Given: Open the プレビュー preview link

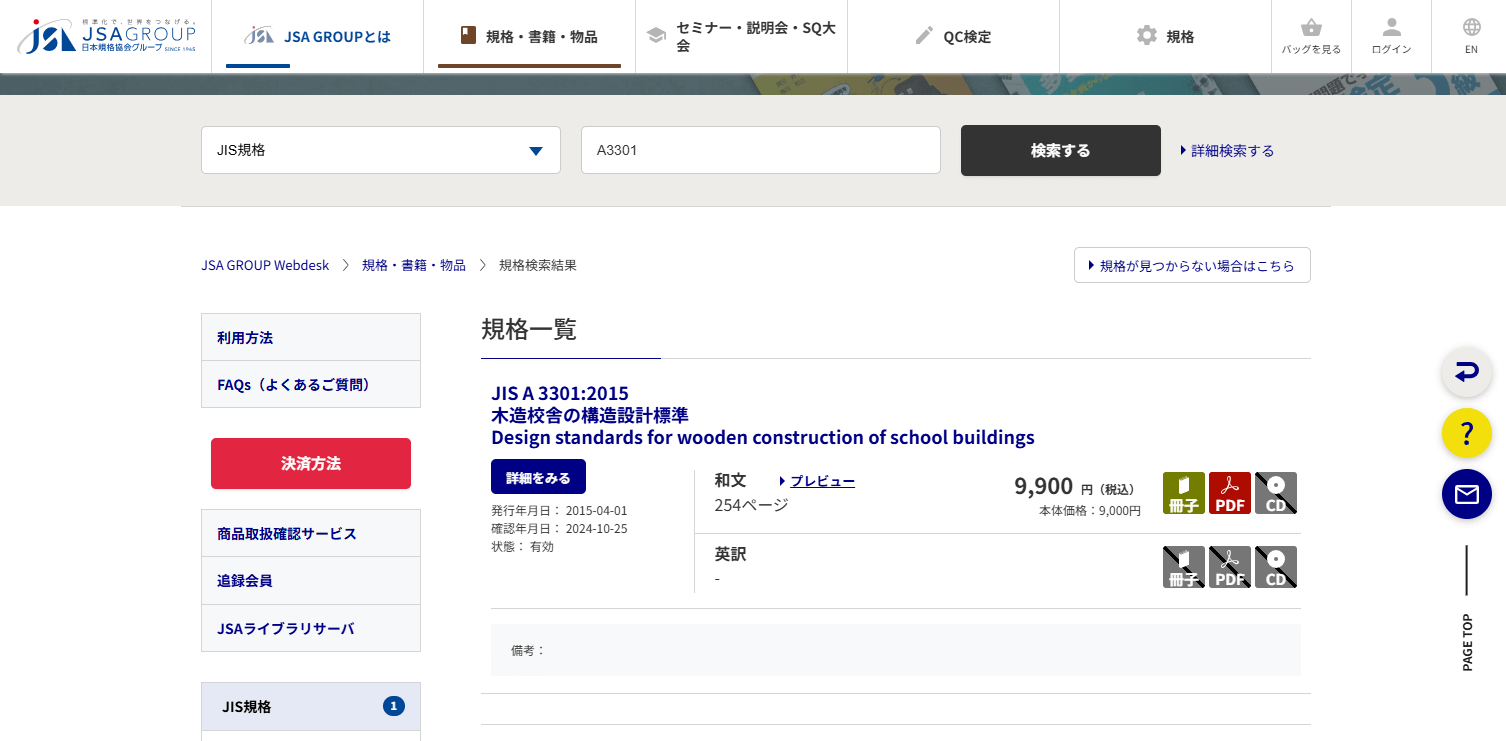Looking at the screenshot, I should [821, 481].
